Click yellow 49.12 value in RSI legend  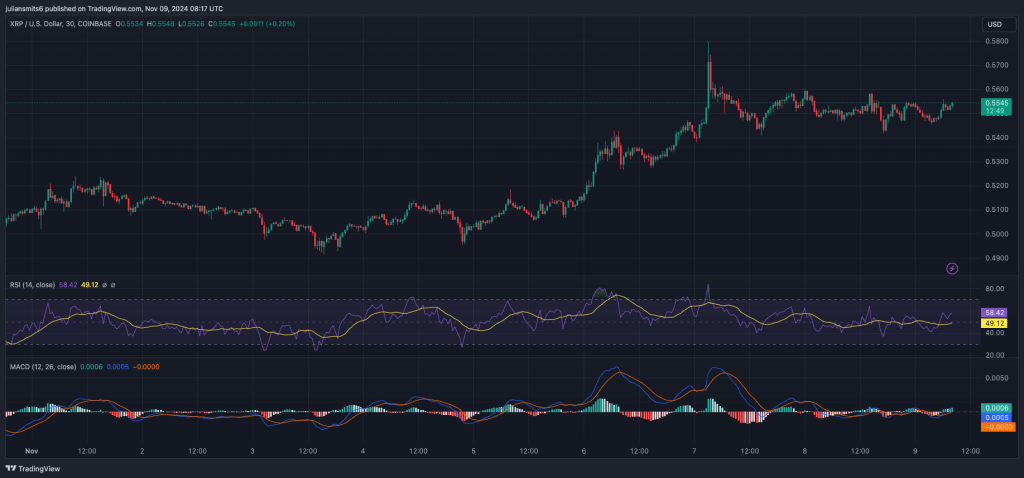coord(90,285)
